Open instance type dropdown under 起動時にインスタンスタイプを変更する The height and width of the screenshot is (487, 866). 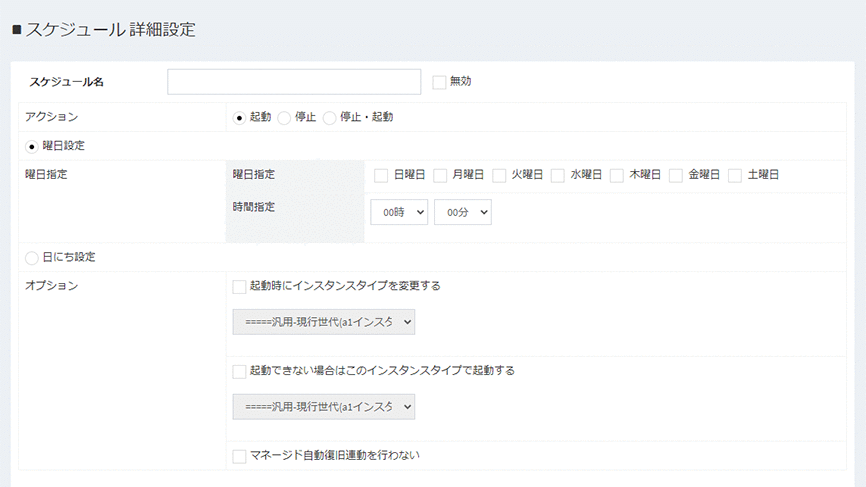click(324, 322)
